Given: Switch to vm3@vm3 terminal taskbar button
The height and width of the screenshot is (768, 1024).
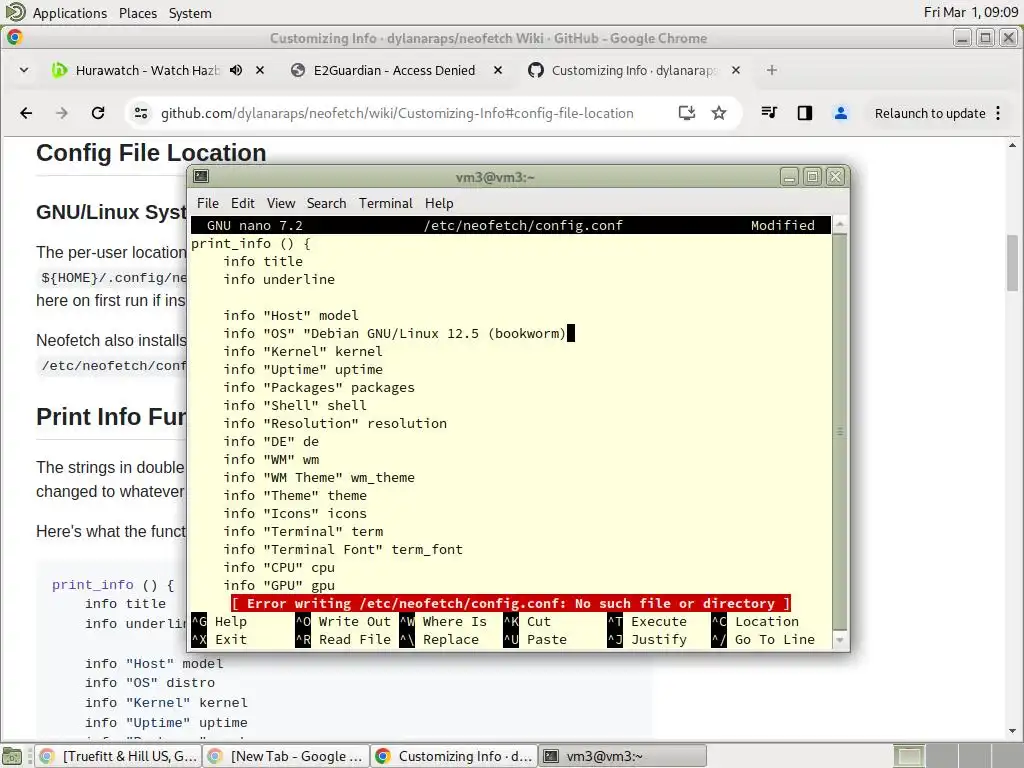Looking at the screenshot, I should pyautogui.click(x=622, y=756).
